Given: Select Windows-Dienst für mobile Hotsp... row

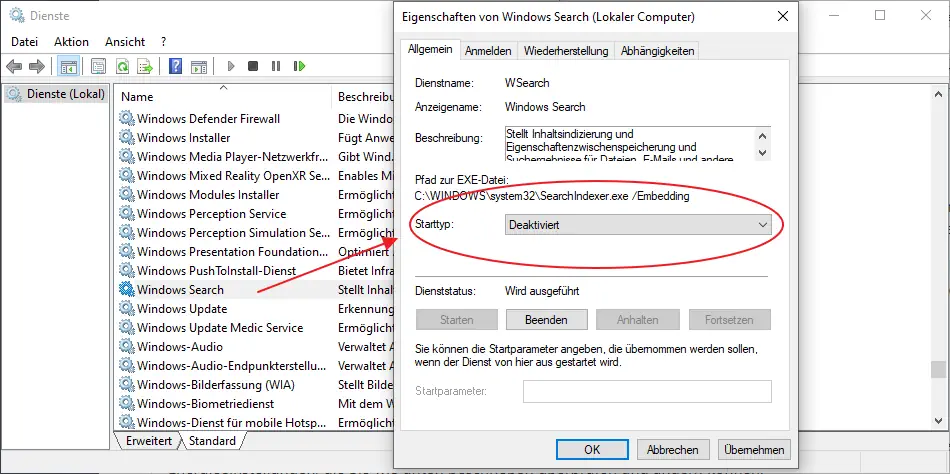Looking at the screenshot, I should (x=256, y=422).
